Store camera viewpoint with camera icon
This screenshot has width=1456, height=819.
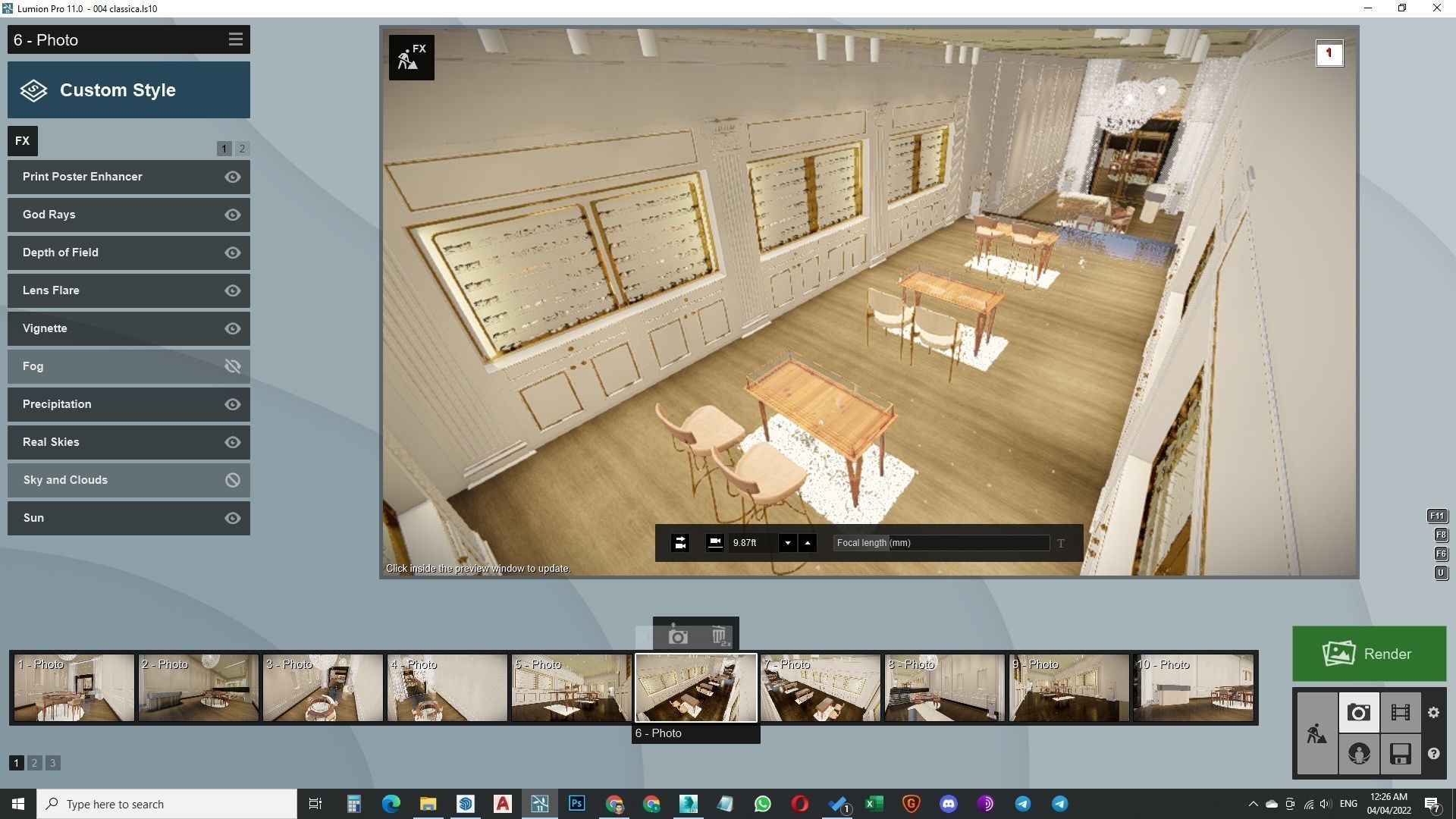(x=678, y=636)
